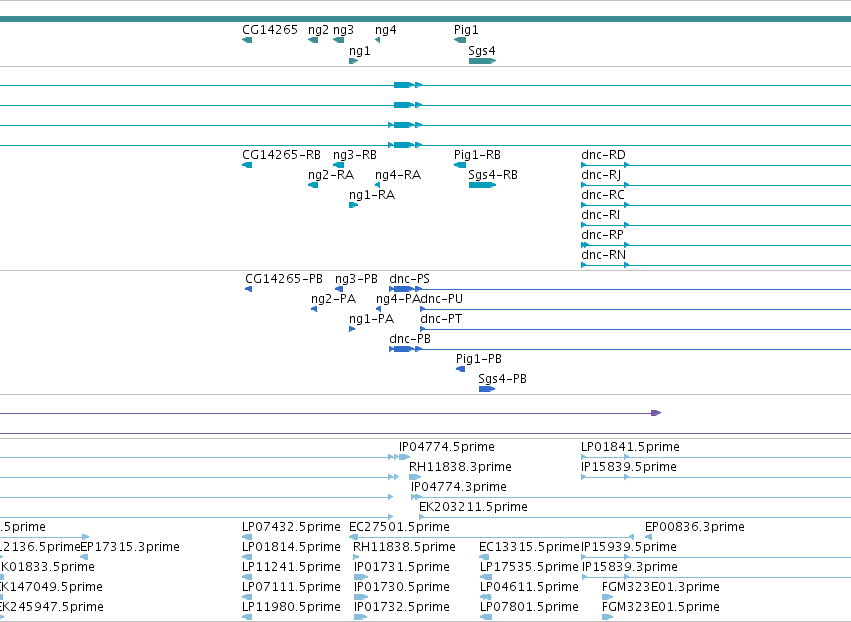Open EST EC13315.5prime

pos(529,548)
